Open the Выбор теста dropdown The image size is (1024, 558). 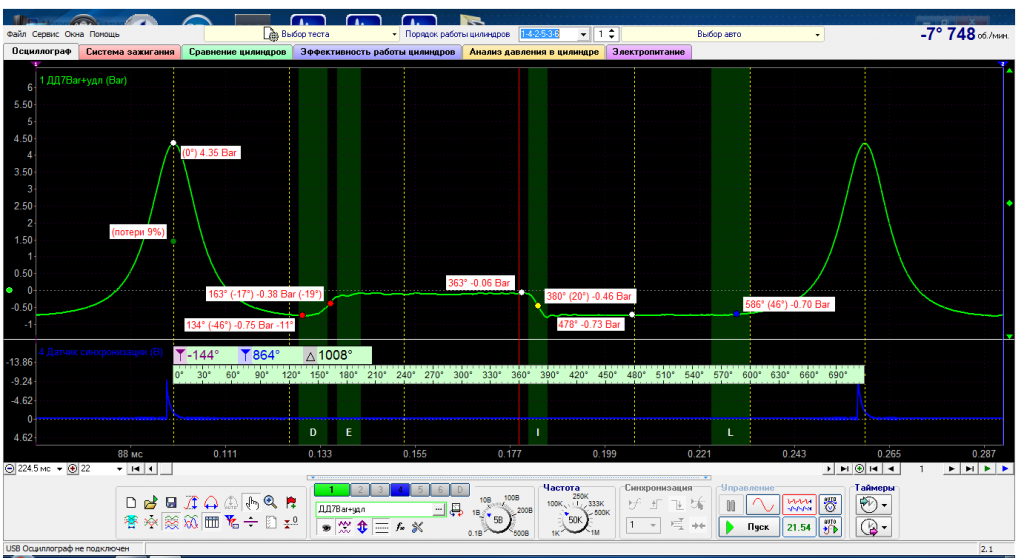pyautogui.click(x=394, y=34)
